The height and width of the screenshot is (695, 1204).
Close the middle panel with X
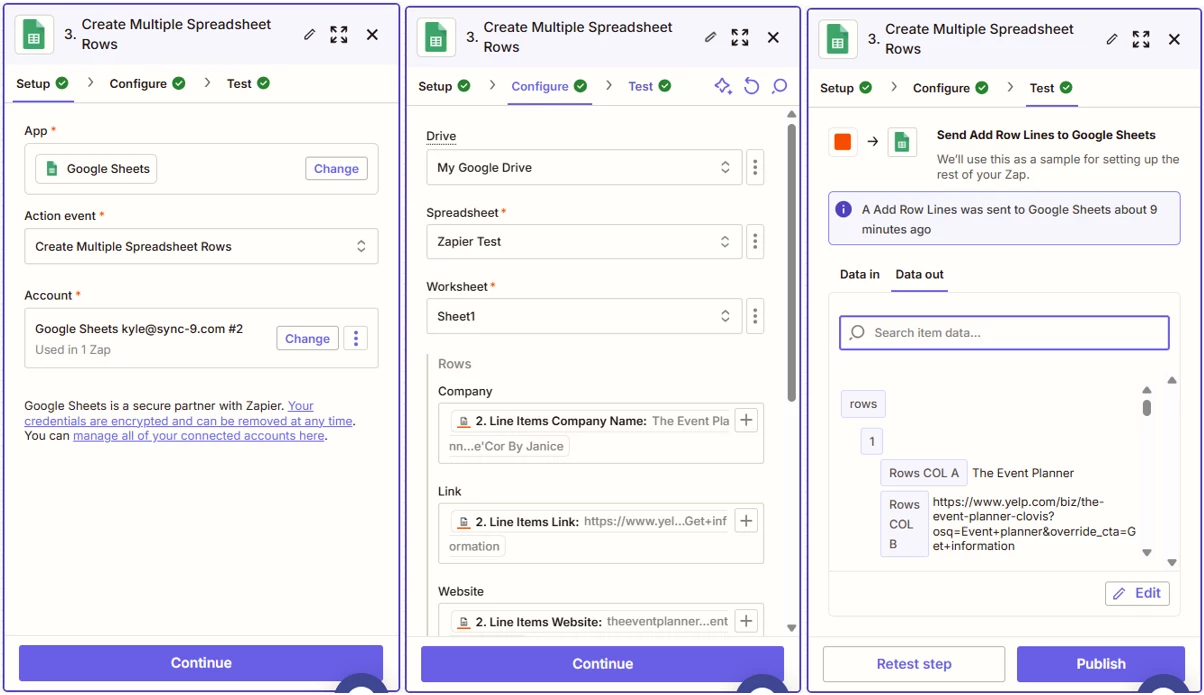(x=773, y=37)
